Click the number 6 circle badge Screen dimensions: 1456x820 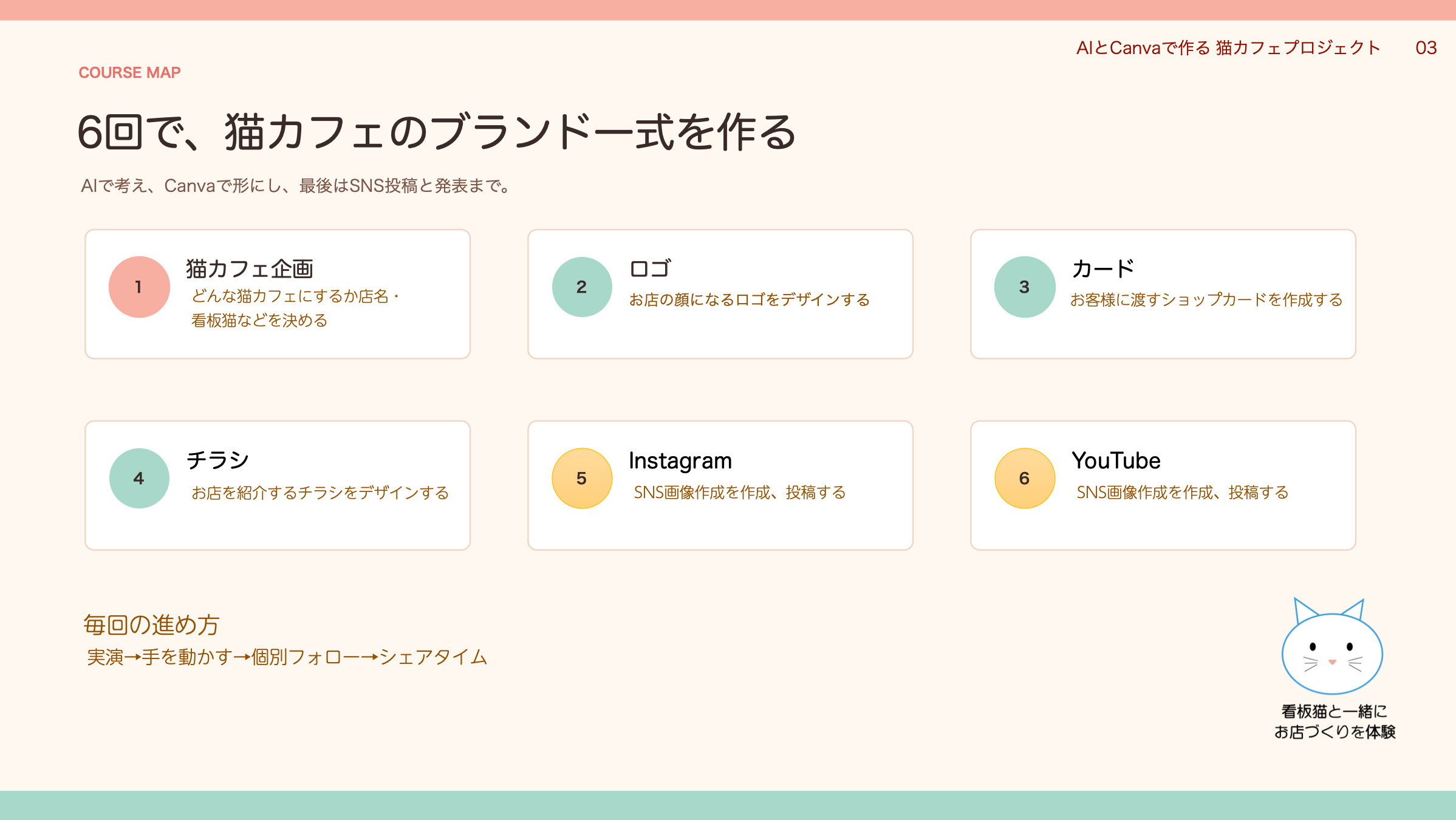(x=1025, y=478)
